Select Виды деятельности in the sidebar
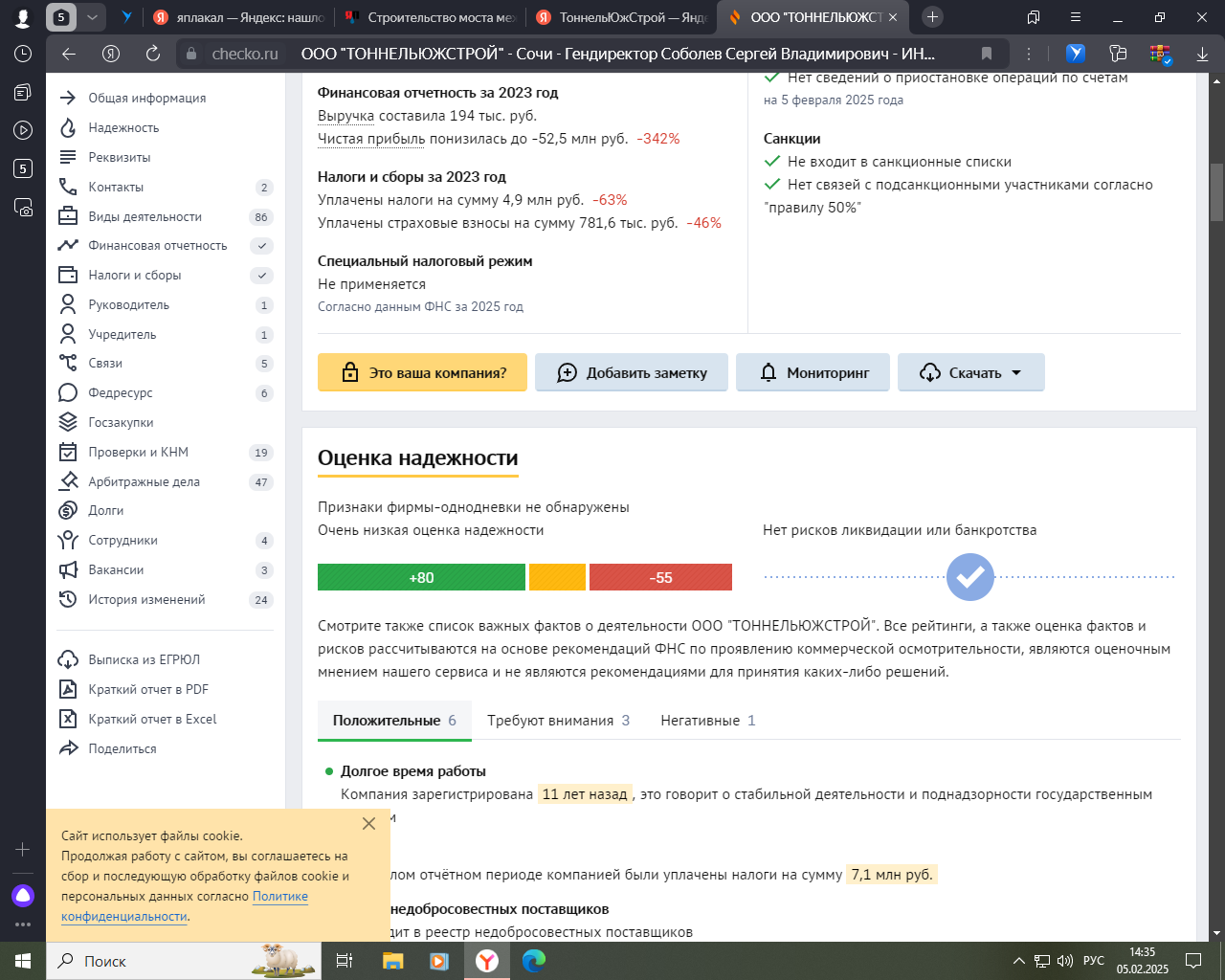The height and width of the screenshot is (980, 1225). point(145,216)
